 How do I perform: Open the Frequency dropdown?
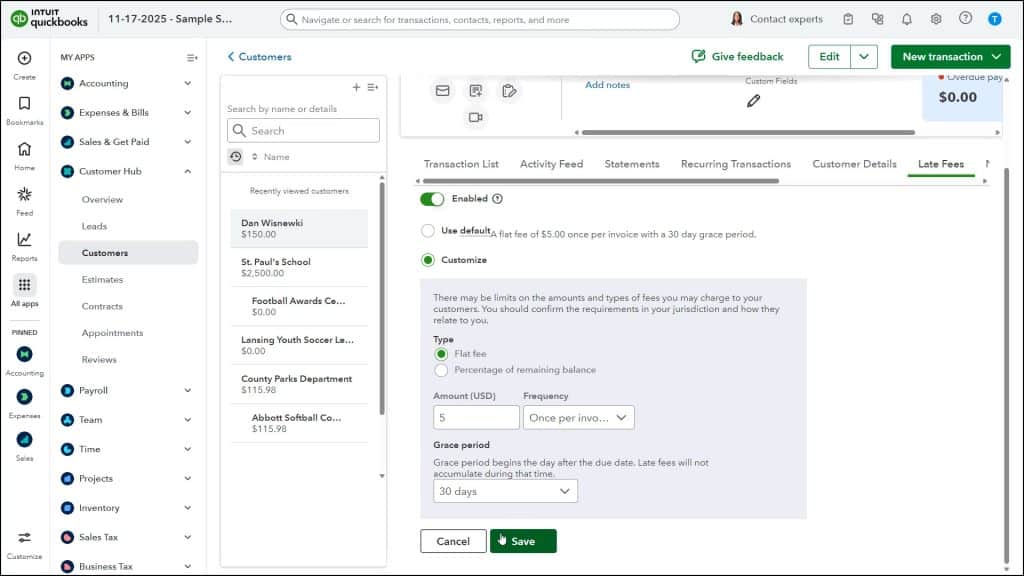pos(580,417)
